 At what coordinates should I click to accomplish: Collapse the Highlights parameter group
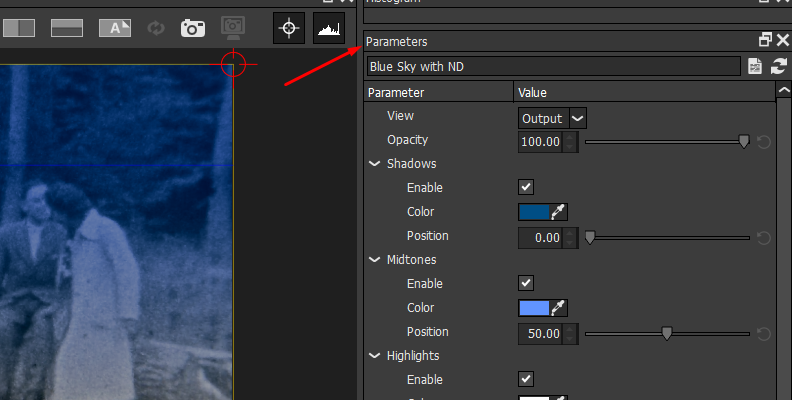pyautogui.click(x=375, y=356)
